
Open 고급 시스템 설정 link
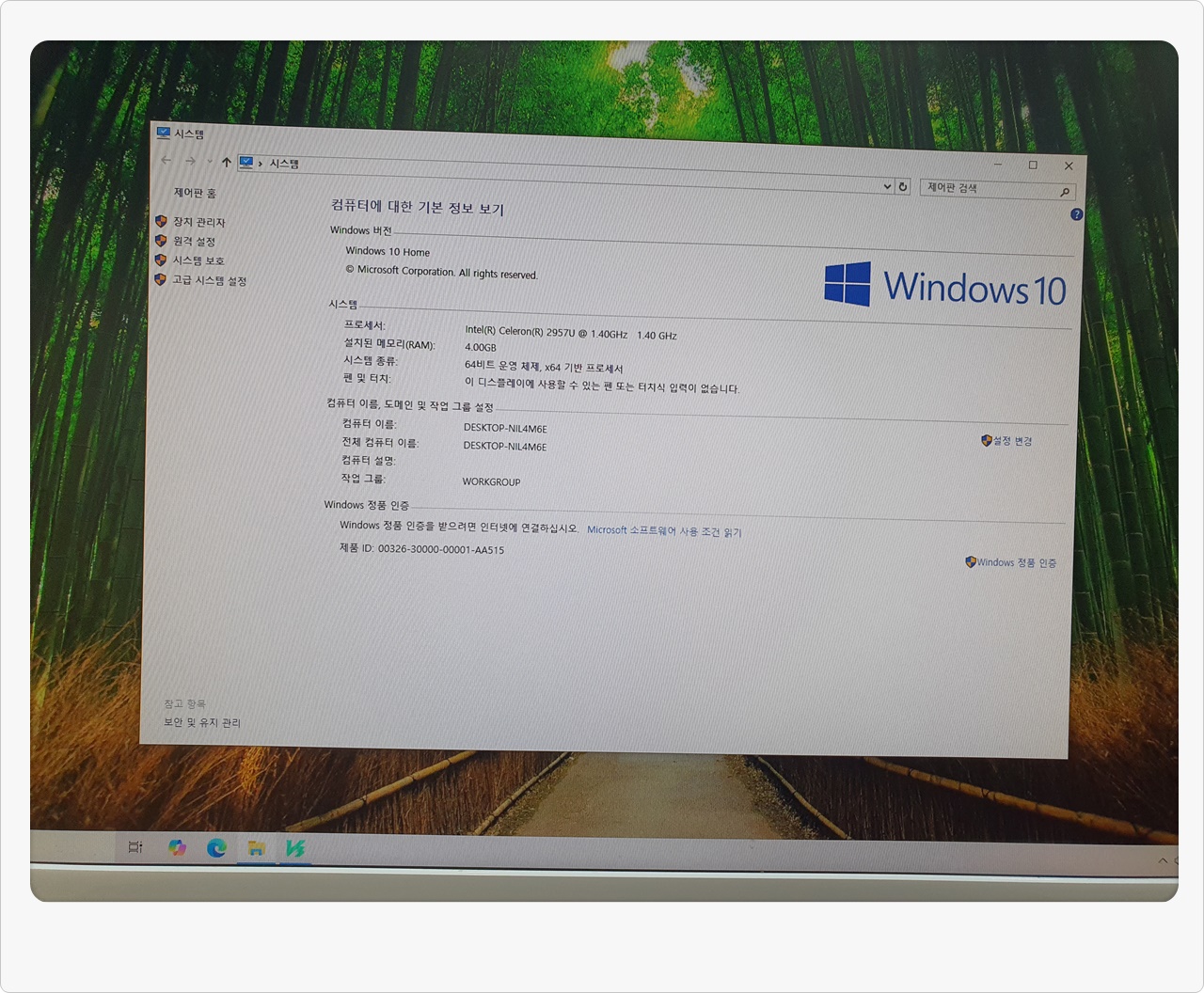209,280
